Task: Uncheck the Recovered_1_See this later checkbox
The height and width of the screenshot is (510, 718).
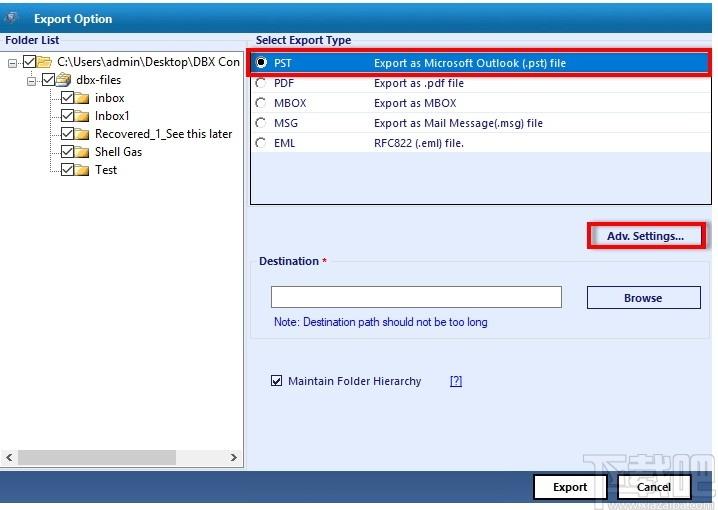Action: (67, 134)
